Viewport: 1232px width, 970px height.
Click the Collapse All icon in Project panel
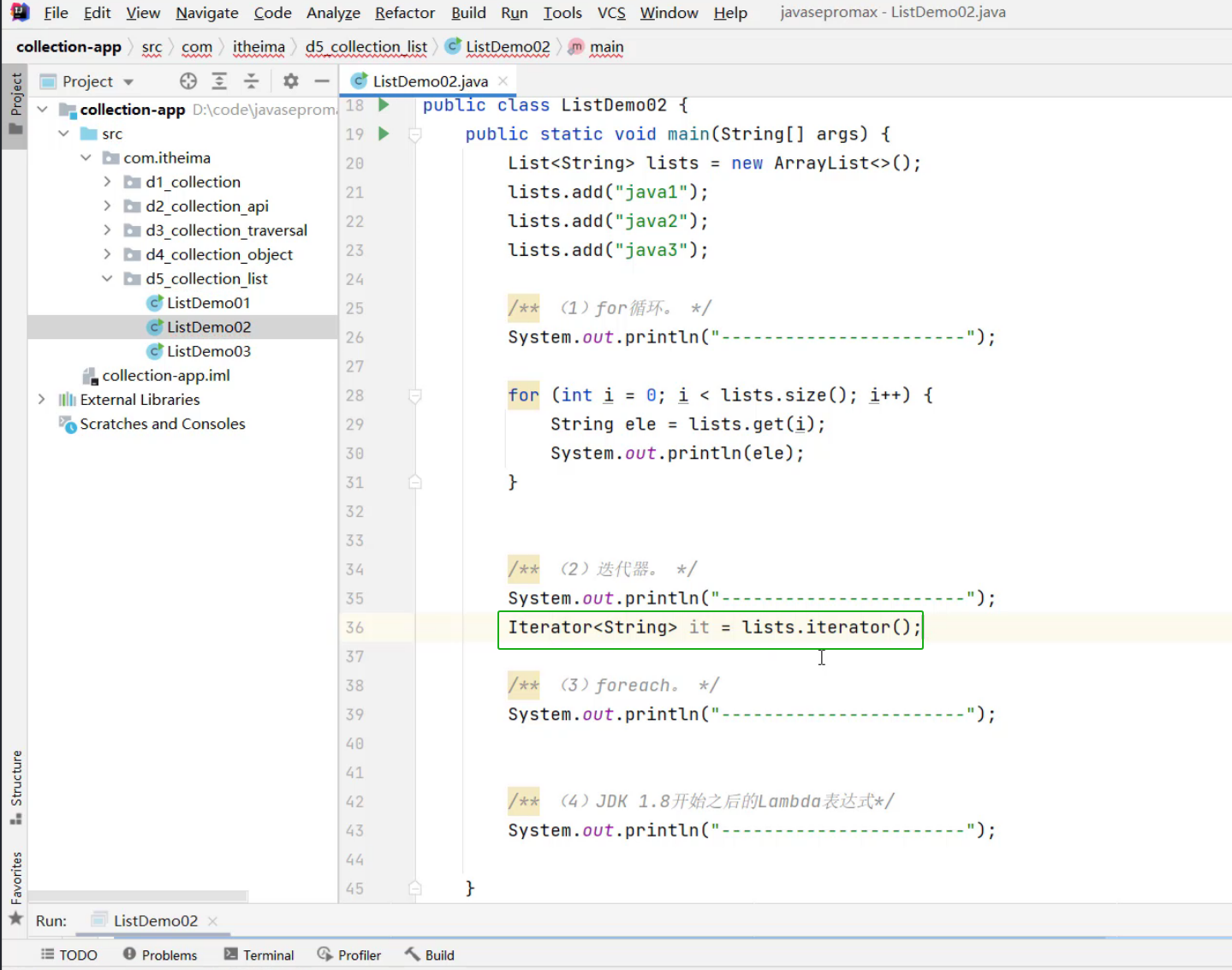251,81
